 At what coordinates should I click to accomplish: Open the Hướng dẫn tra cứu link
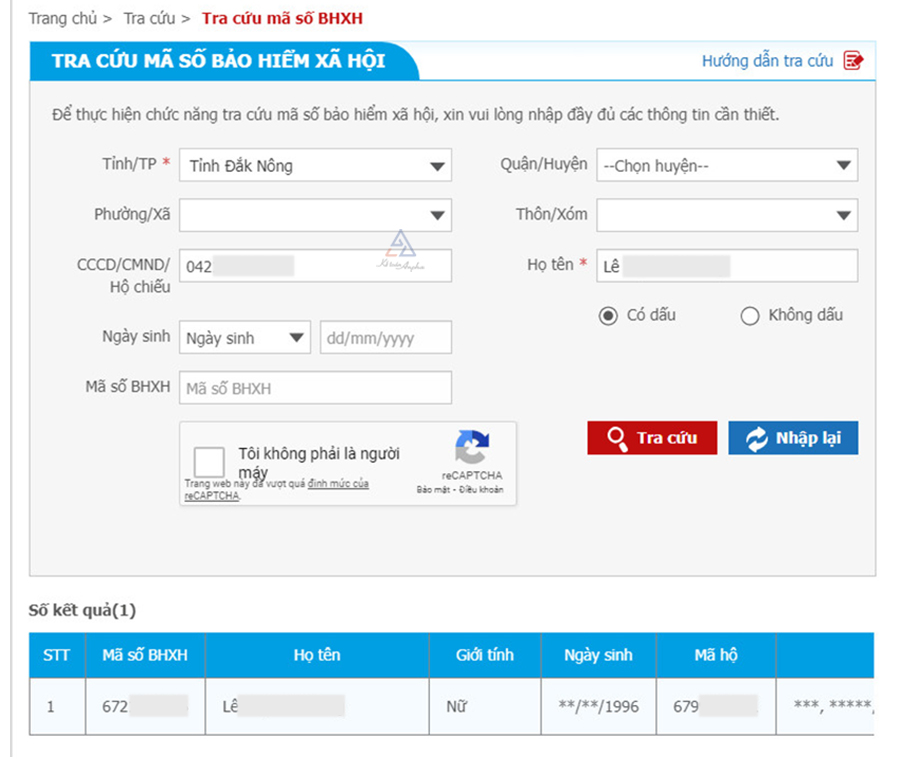[767, 61]
